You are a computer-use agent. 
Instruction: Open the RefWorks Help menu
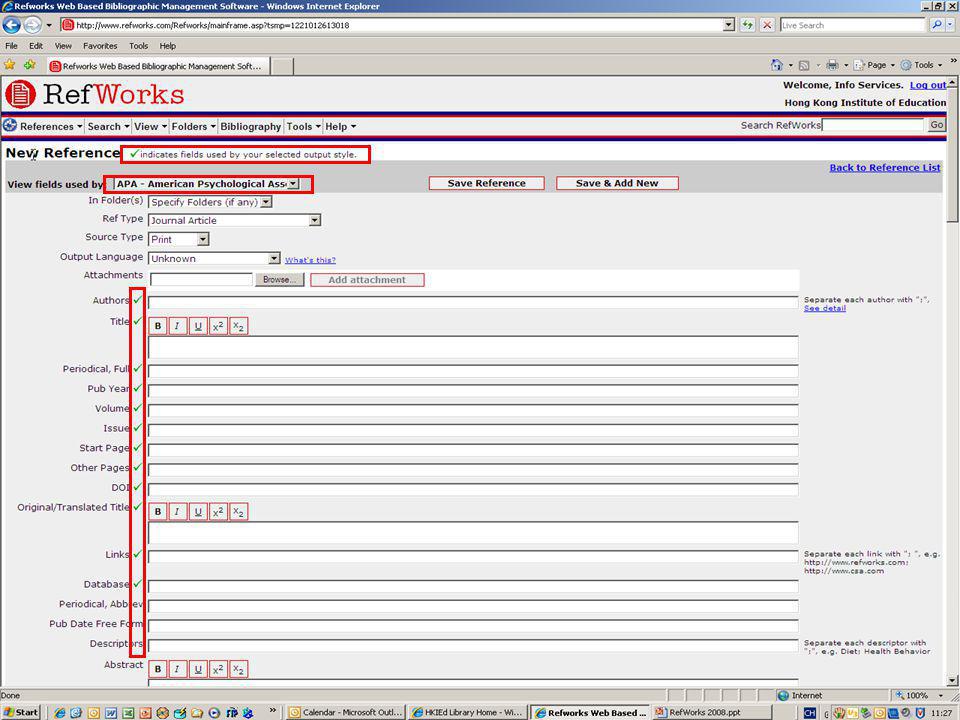[340, 126]
